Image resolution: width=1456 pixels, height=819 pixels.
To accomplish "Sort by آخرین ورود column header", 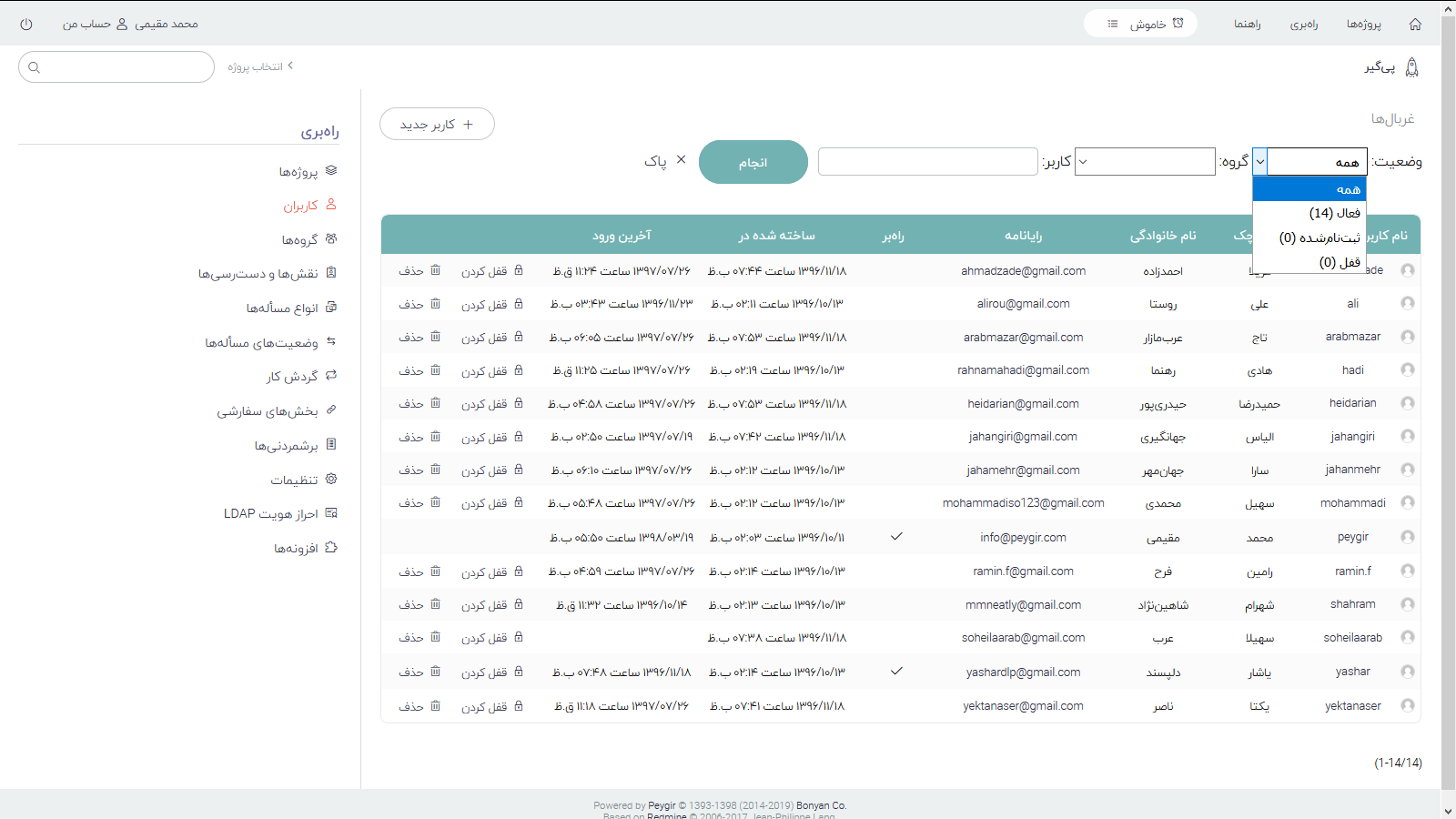I will [x=622, y=236].
